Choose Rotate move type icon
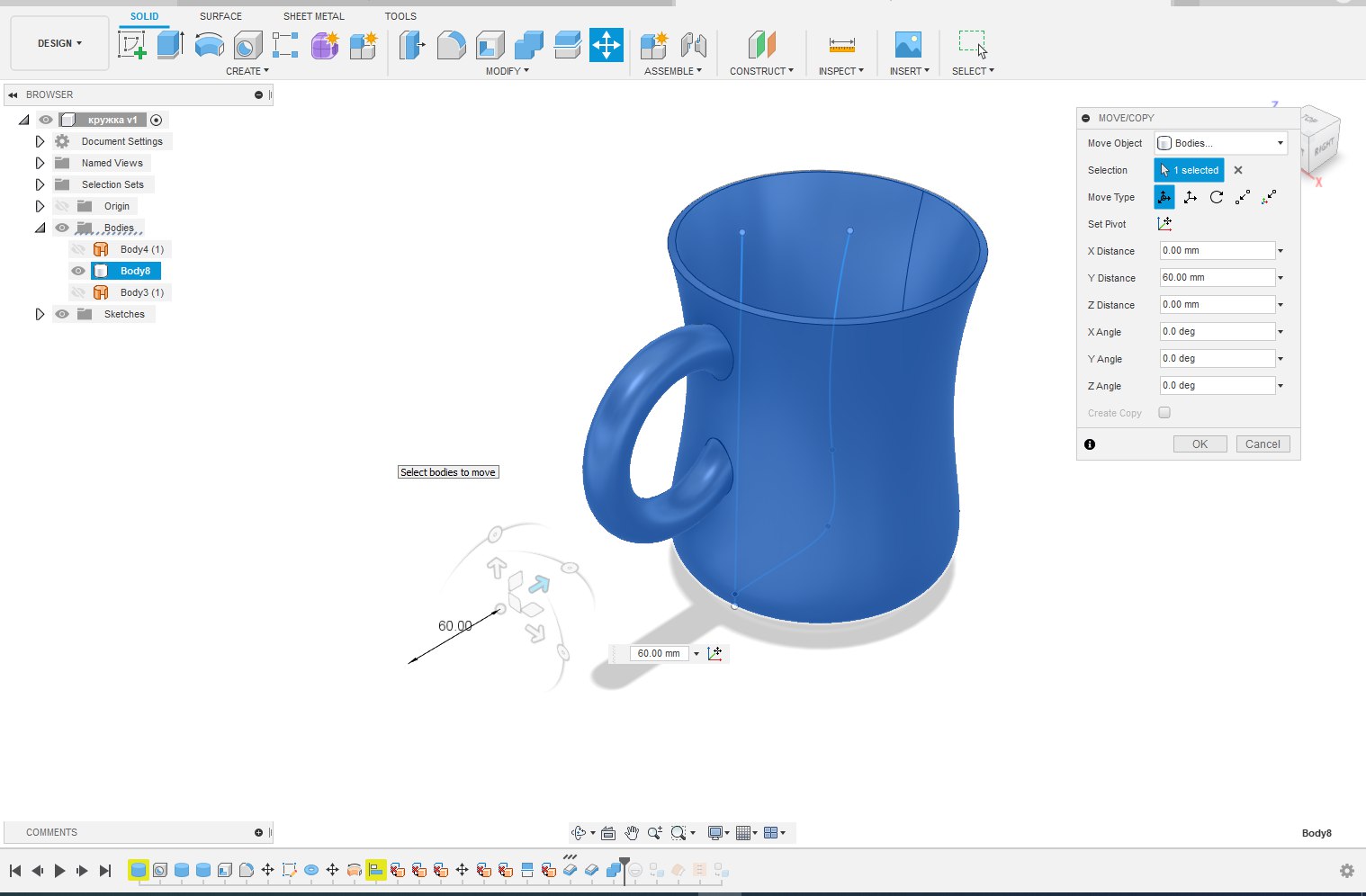 (x=1217, y=197)
